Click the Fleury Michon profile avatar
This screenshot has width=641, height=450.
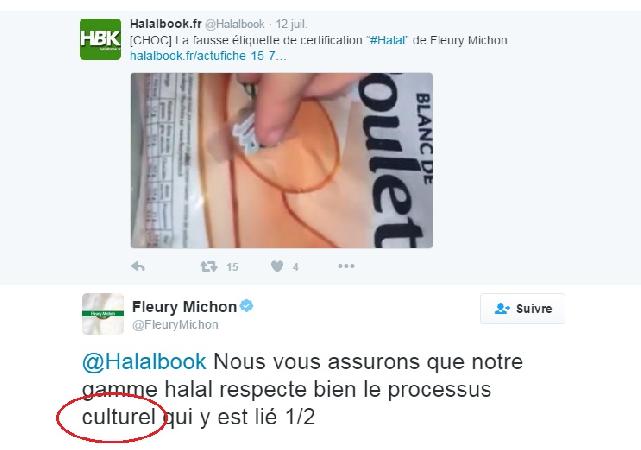point(103,314)
